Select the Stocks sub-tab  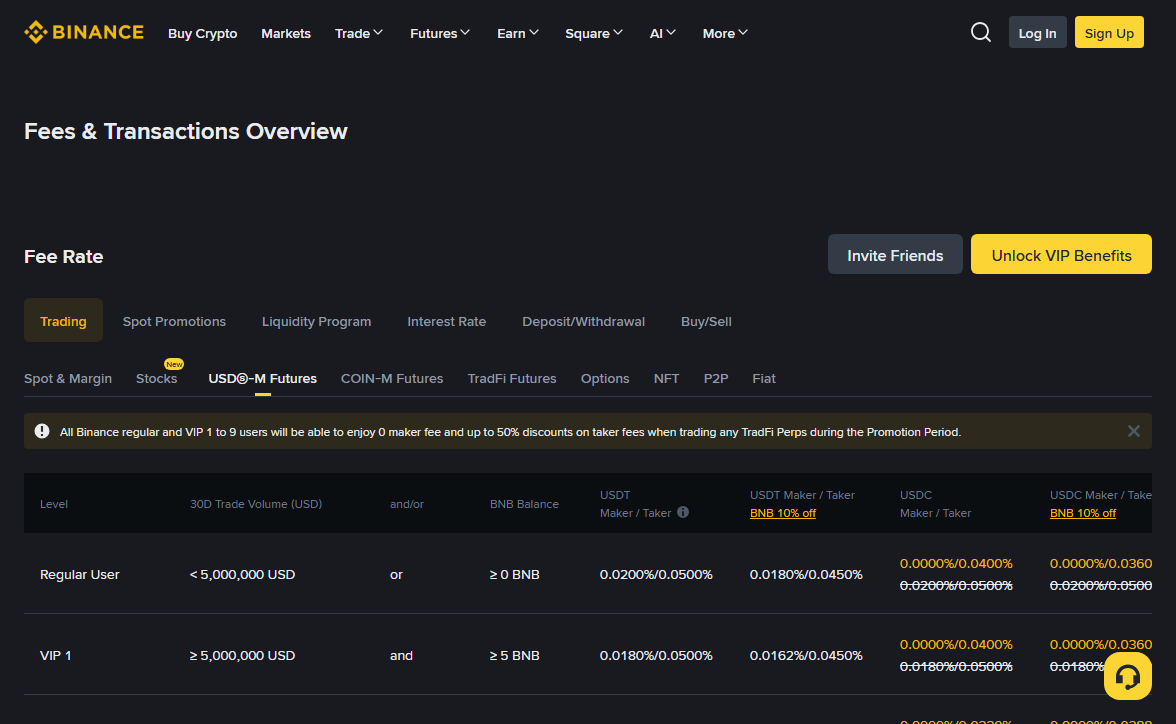[x=157, y=378]
